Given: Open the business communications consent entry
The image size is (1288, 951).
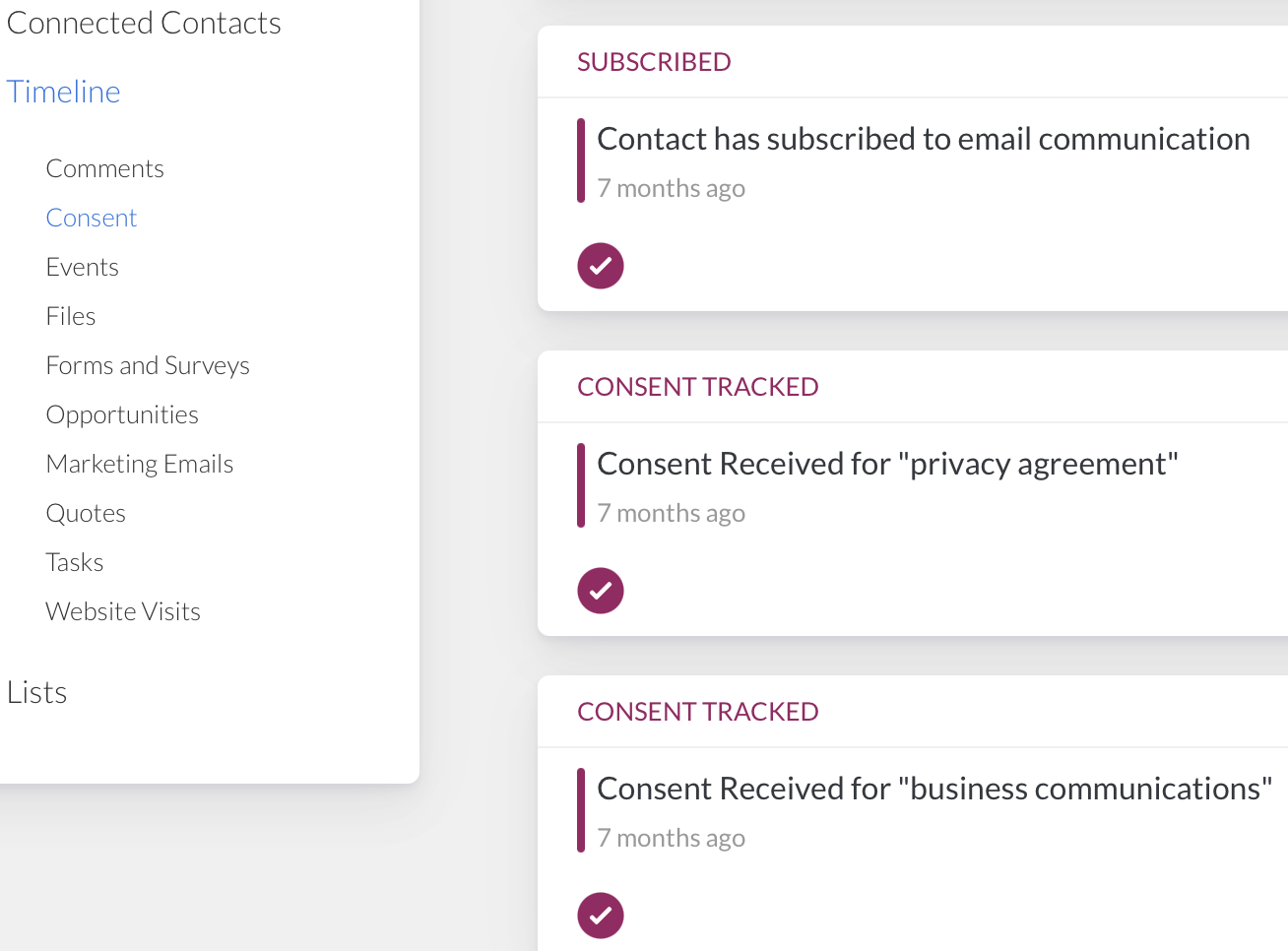Looking at the screenshot, I should click(934, 789).
